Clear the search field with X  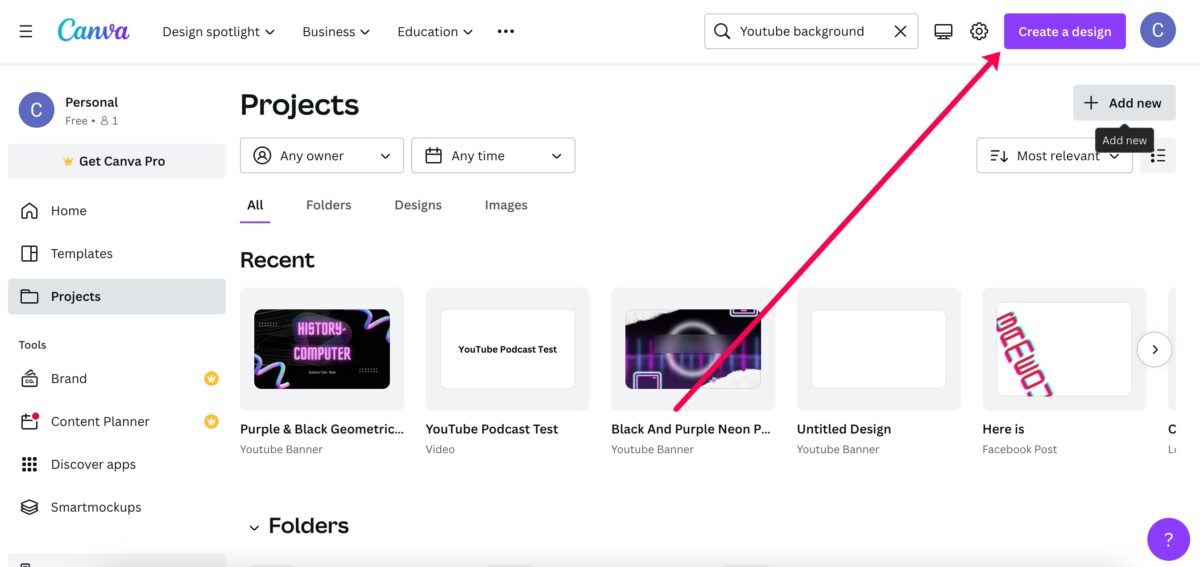pyautogui.click(x=900, y=31)
